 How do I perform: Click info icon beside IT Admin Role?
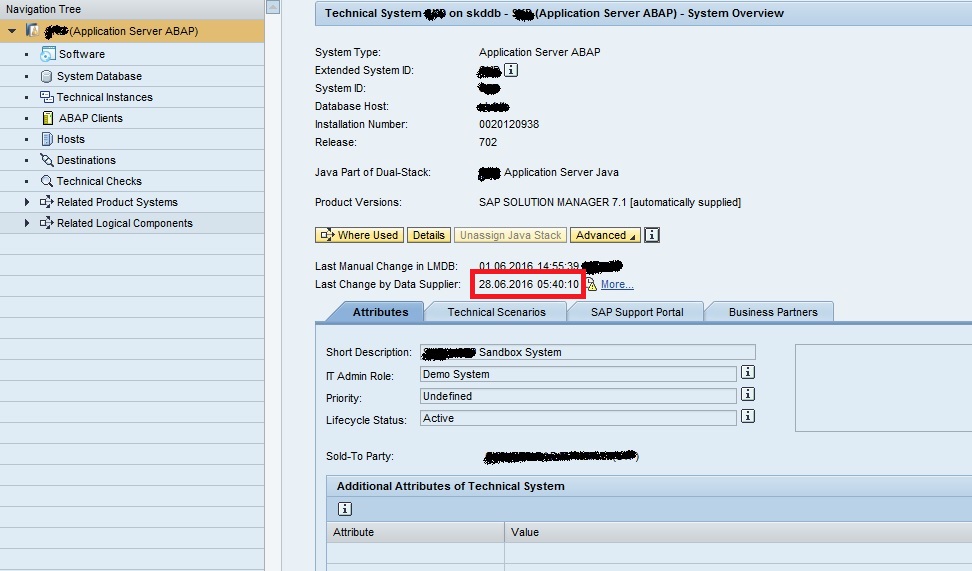(x=747, y=373)
